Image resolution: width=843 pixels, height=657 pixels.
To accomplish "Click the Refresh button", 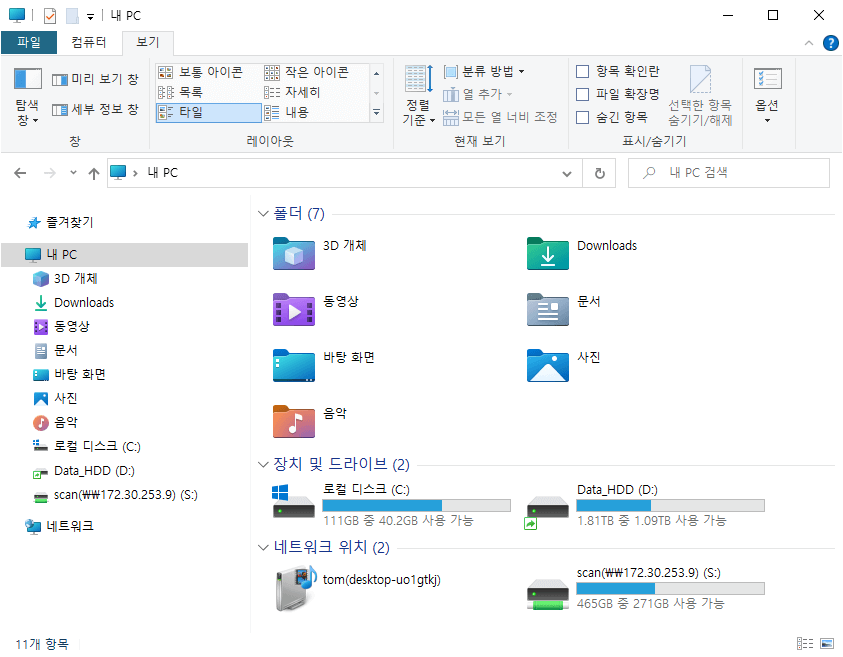I will click(x=599, y=173).
